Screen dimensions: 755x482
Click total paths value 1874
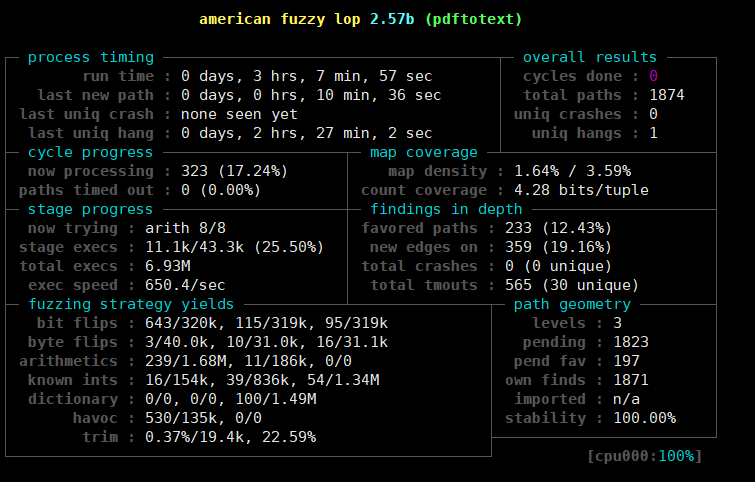tap(667, 95)
